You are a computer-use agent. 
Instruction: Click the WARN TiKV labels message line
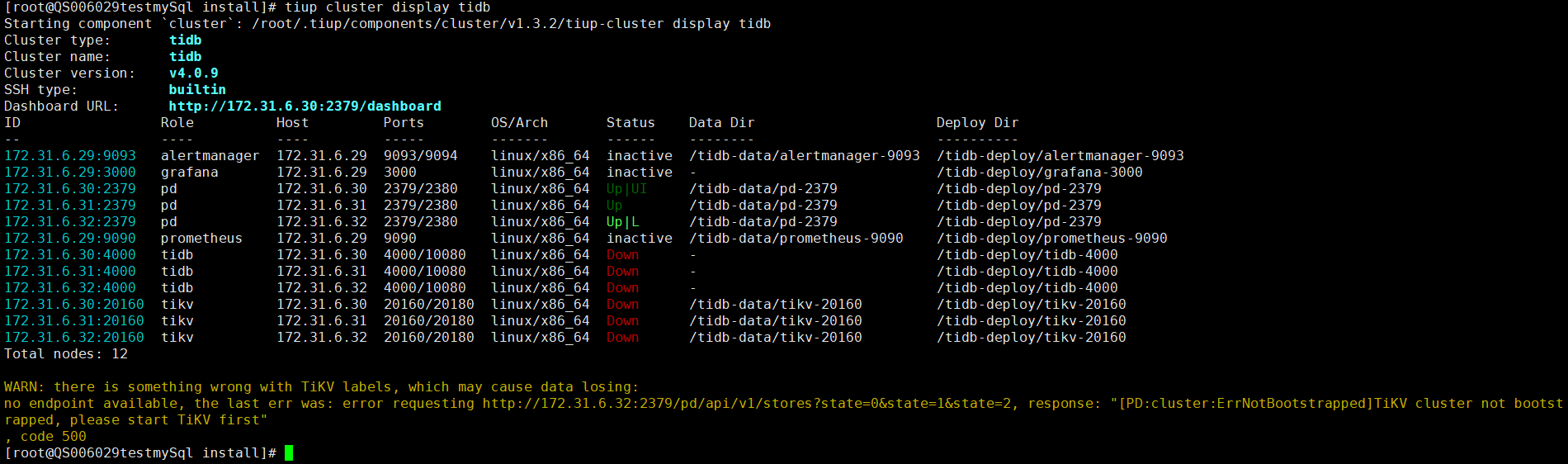click(322, 387)
